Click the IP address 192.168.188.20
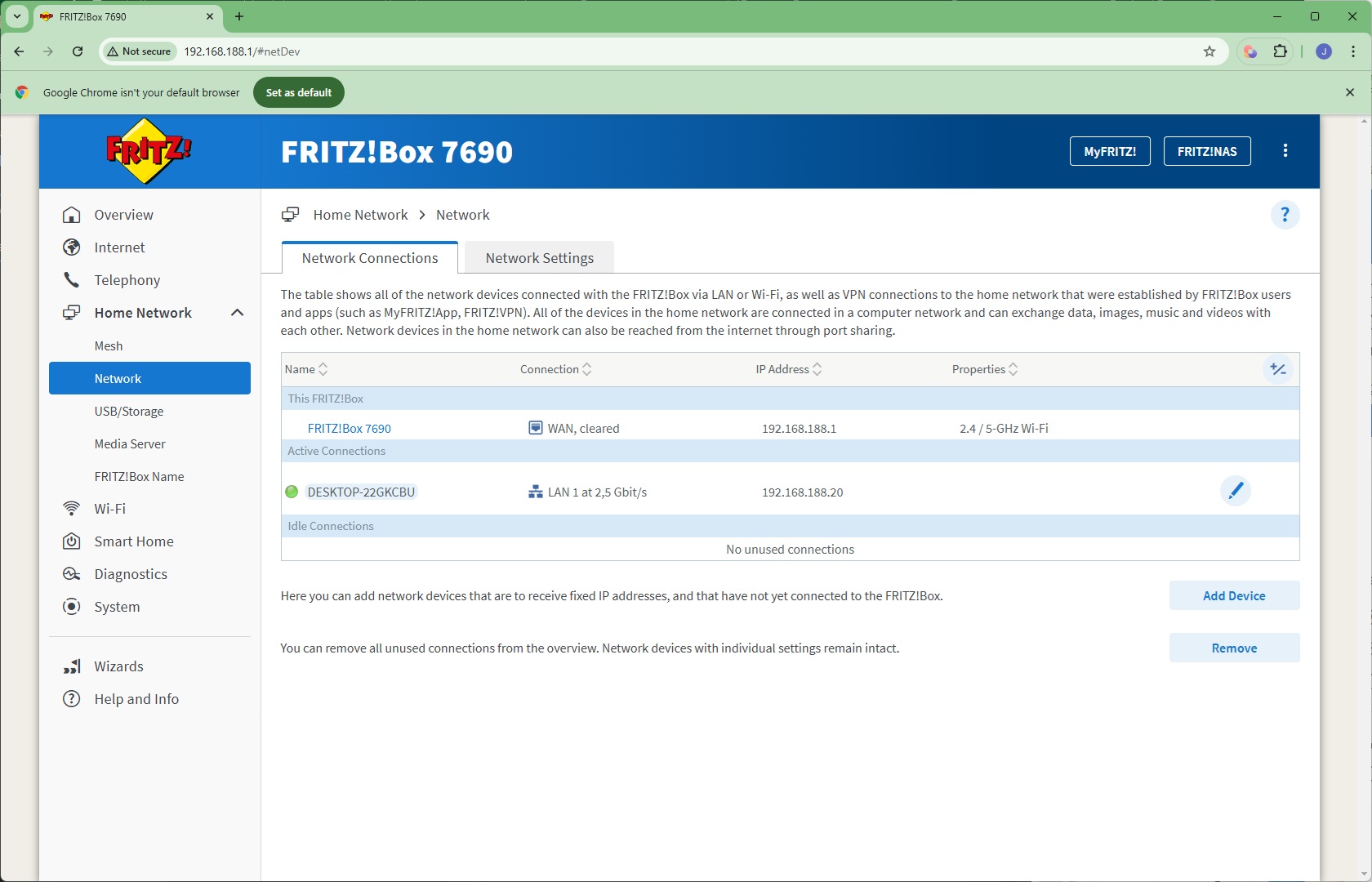 click(802, 492)
